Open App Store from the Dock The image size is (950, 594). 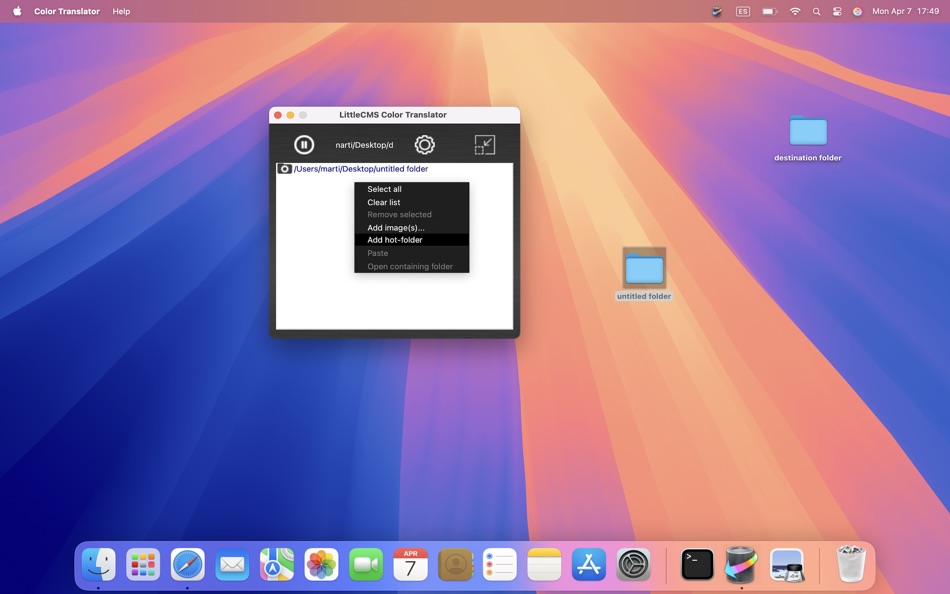tap(589, 564)
